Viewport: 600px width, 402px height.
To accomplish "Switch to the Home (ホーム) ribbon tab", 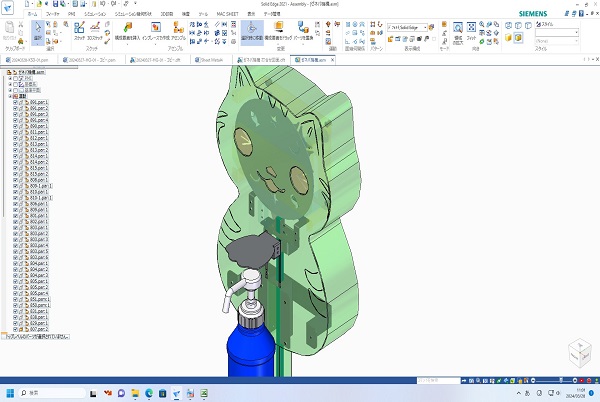I will click(33, 14).
